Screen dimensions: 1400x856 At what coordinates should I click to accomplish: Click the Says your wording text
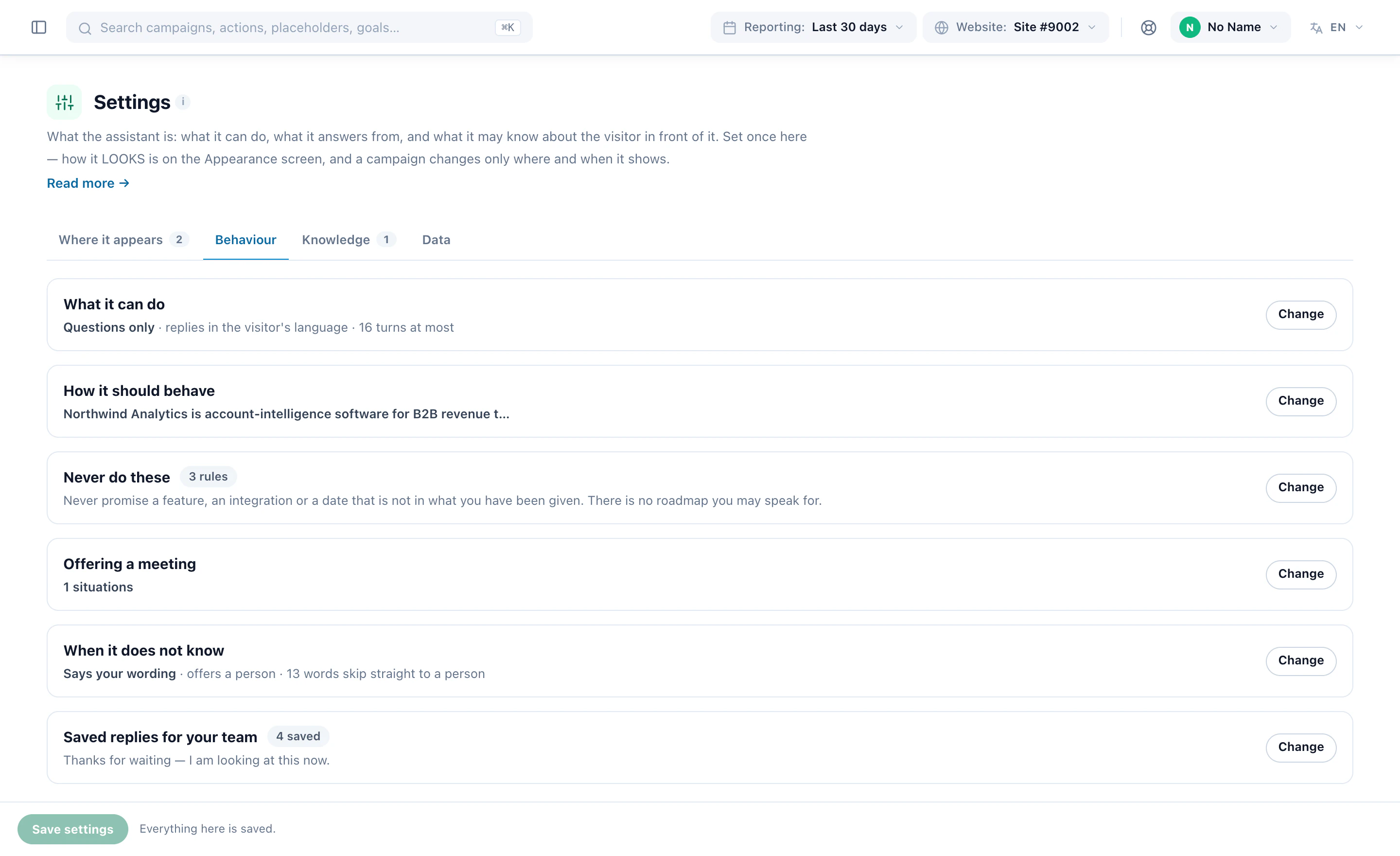coord(120,674)
